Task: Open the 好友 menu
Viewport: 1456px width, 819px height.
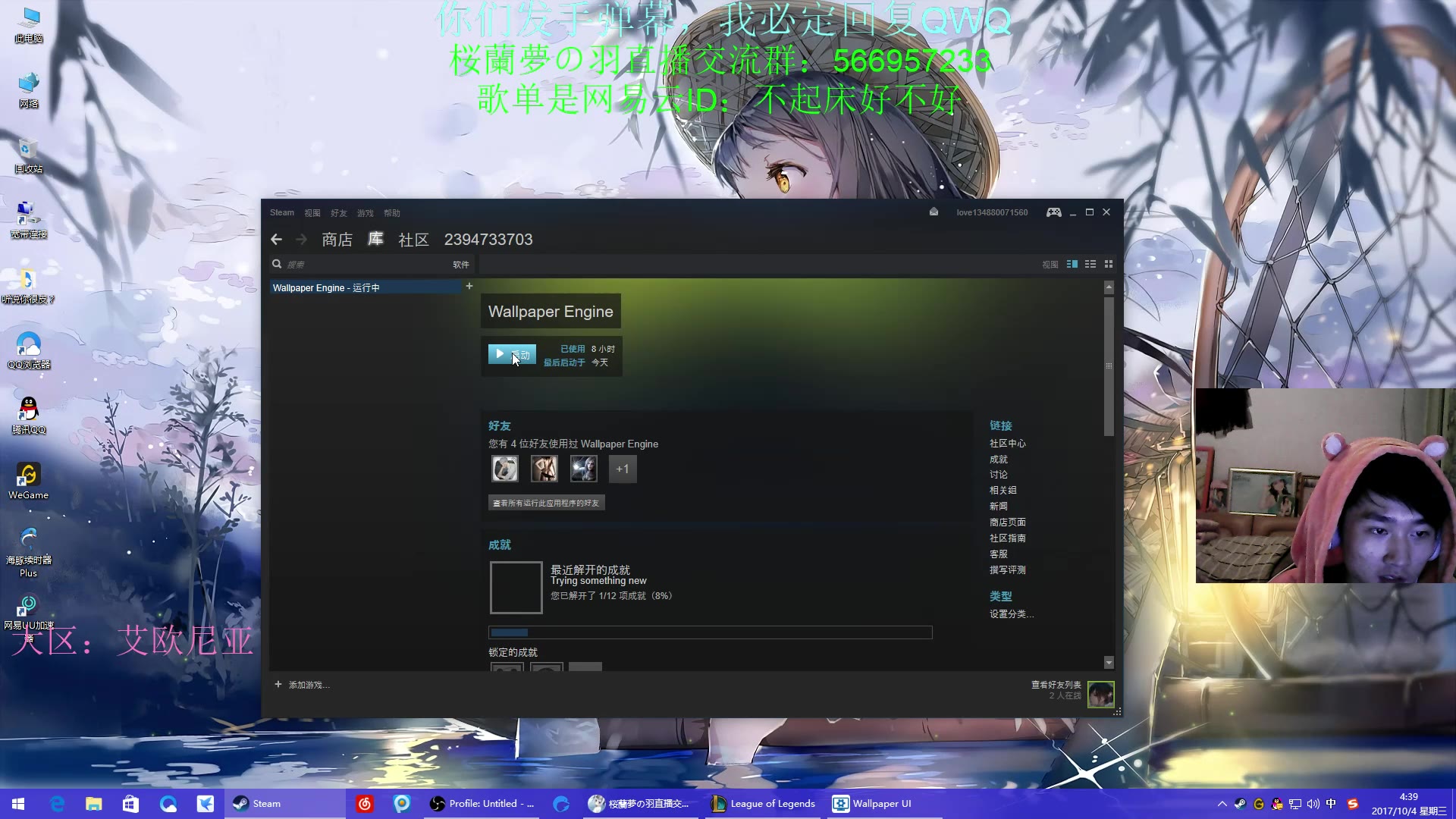Action: point(339,213)
